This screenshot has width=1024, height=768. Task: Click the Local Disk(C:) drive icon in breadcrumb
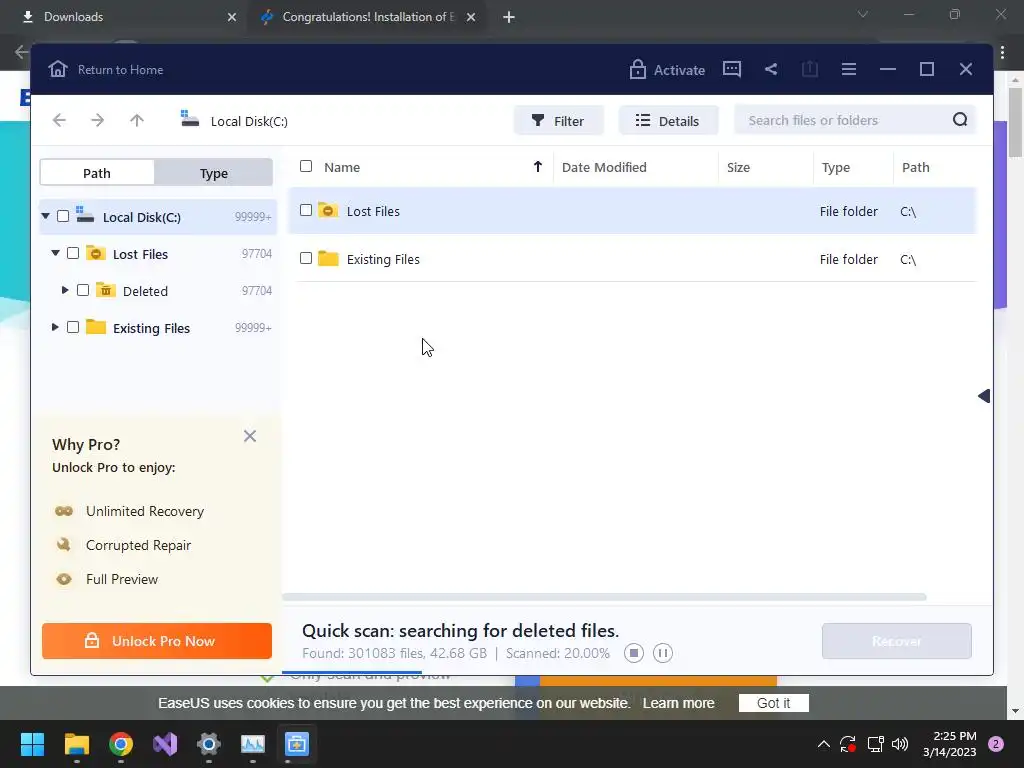189,119
